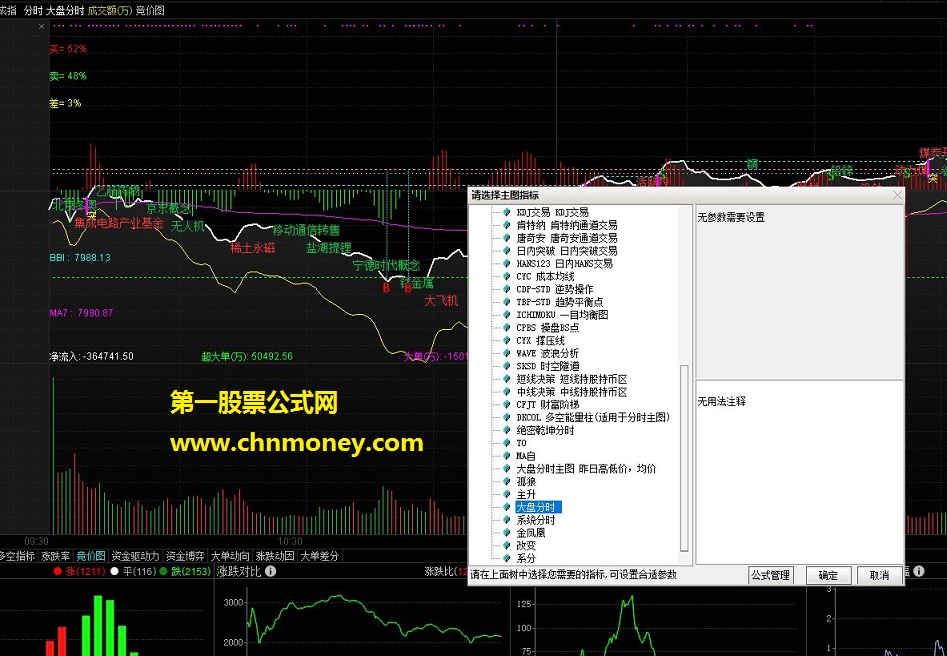Screen dimensions: 947x656
Task: Cancel dialog with 取消 button
Action: (879, 576)
